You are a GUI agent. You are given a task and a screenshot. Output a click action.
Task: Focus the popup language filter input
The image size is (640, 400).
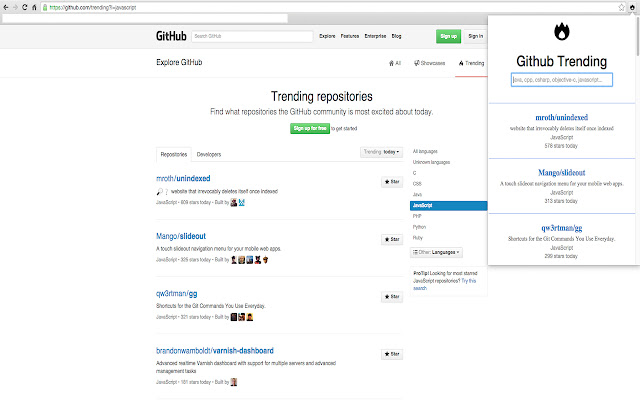[562, 80]
